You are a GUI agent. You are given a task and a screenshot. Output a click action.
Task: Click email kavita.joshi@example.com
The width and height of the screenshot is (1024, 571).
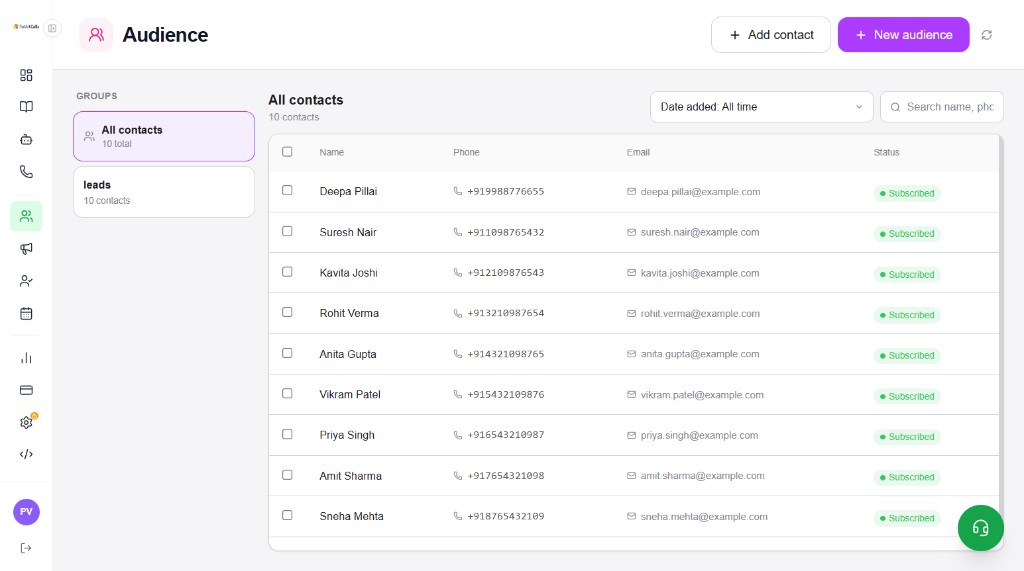(700, 273)
